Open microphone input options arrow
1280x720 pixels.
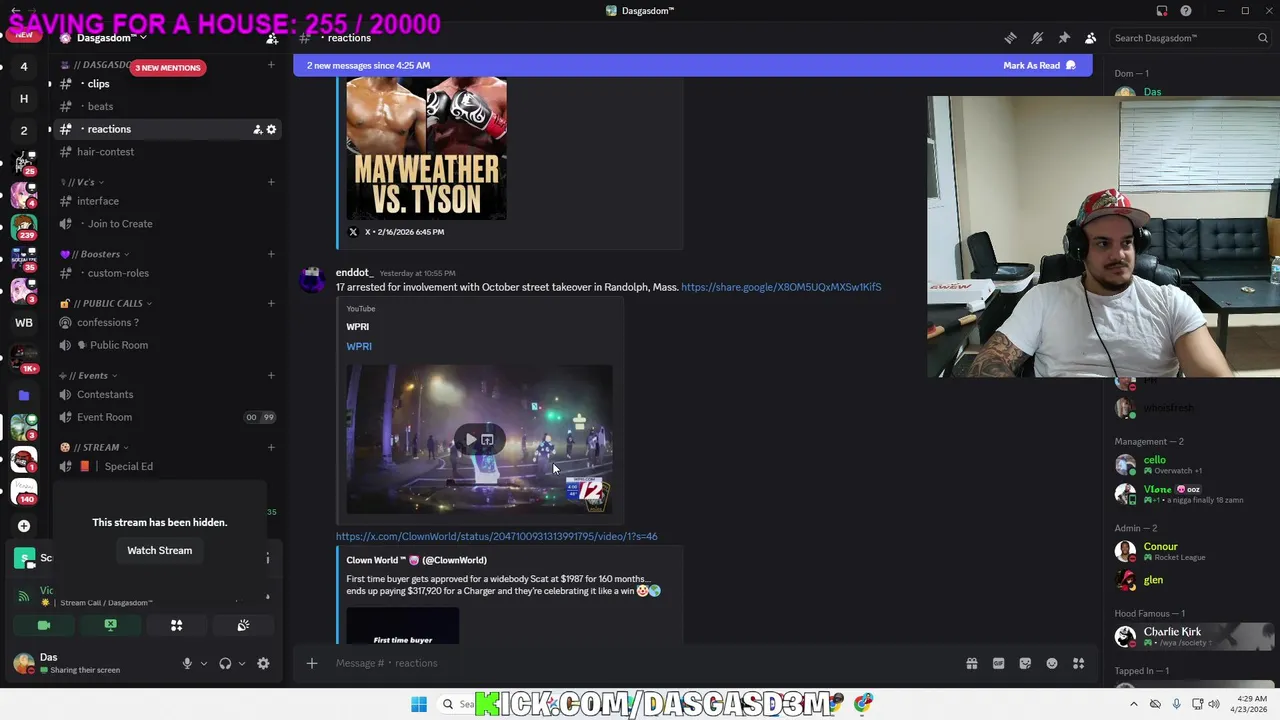point(203,663)
